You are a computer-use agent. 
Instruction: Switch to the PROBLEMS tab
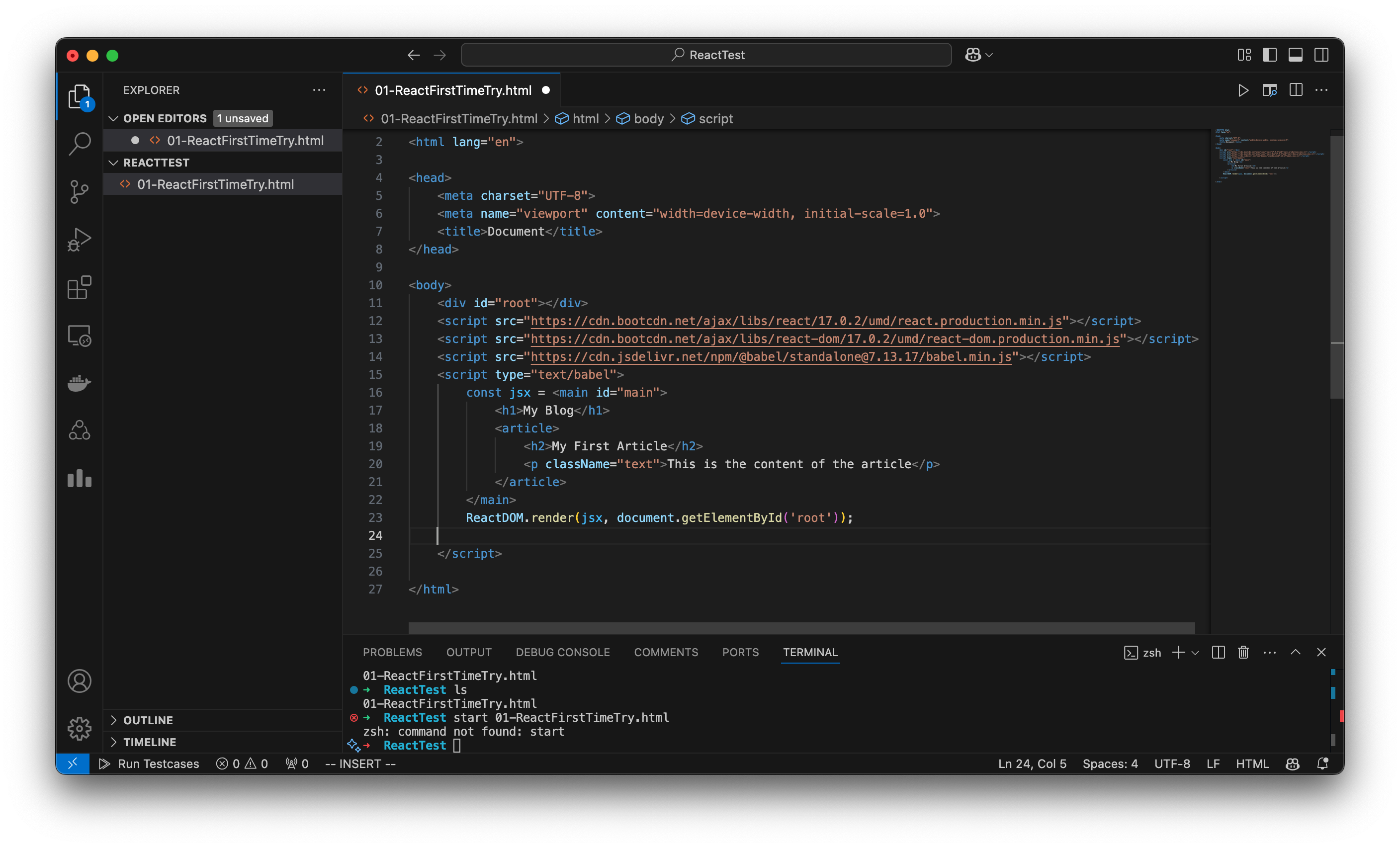[392, 652]
